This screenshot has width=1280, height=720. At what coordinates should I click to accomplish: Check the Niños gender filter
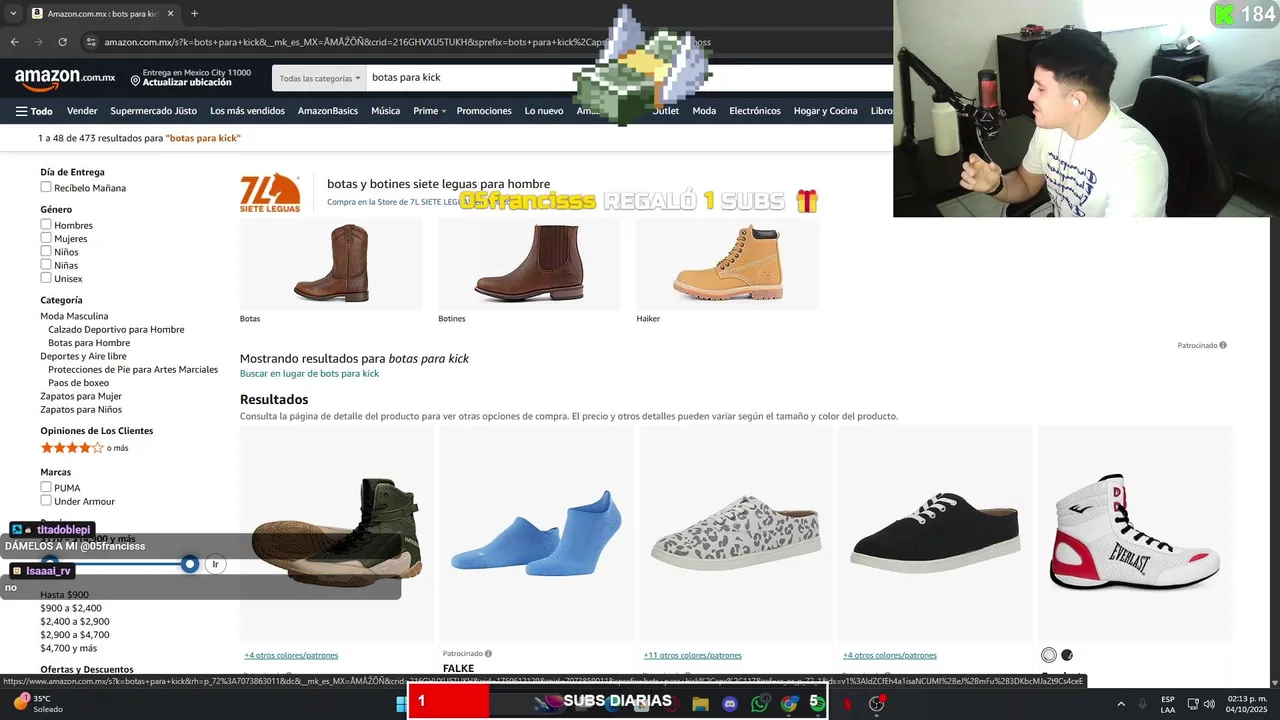(46, 252)
